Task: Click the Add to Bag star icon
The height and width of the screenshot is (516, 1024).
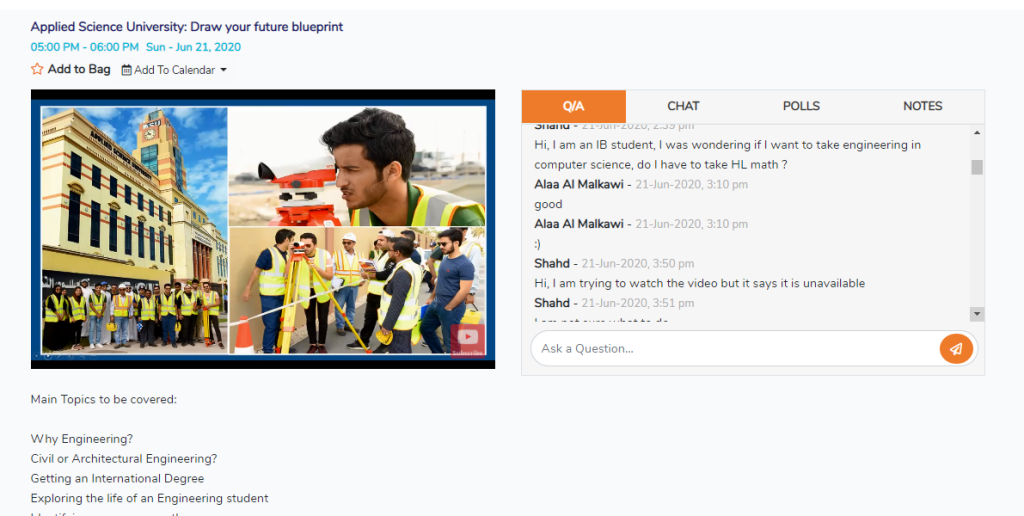Action: click(37, 69)
